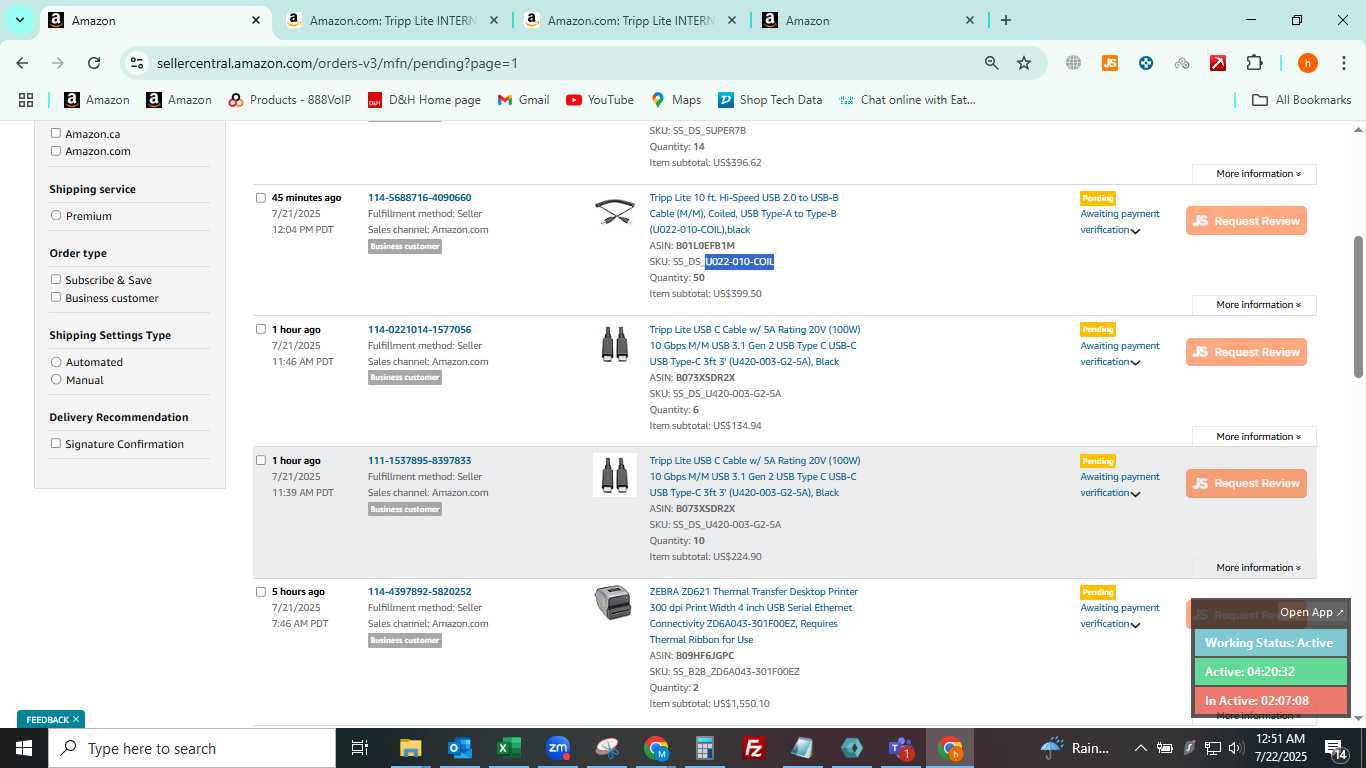
Task: Open the blue circular extension icon
Action: coord(1146,63)
